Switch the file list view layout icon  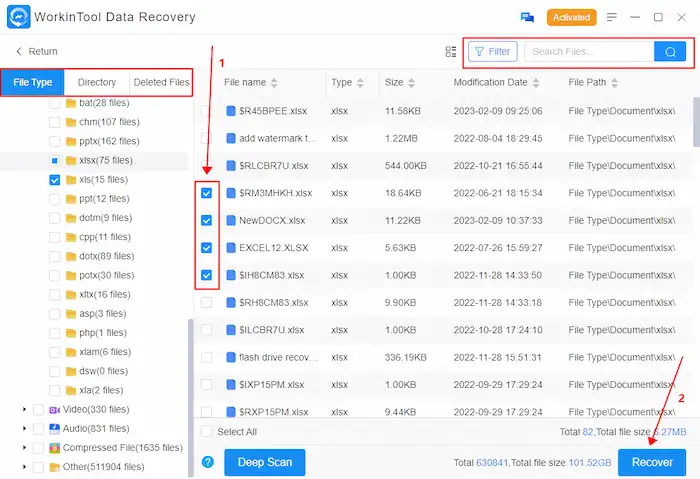(451, 52)
